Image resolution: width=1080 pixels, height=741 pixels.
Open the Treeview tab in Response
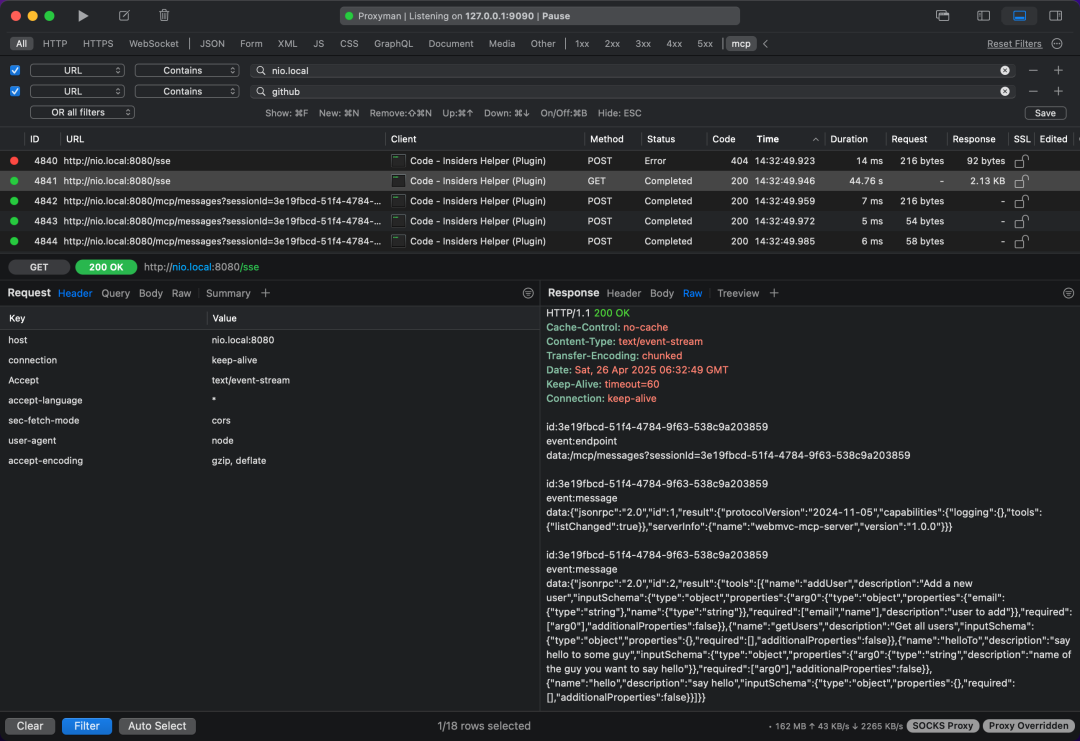tap(738, 293)
